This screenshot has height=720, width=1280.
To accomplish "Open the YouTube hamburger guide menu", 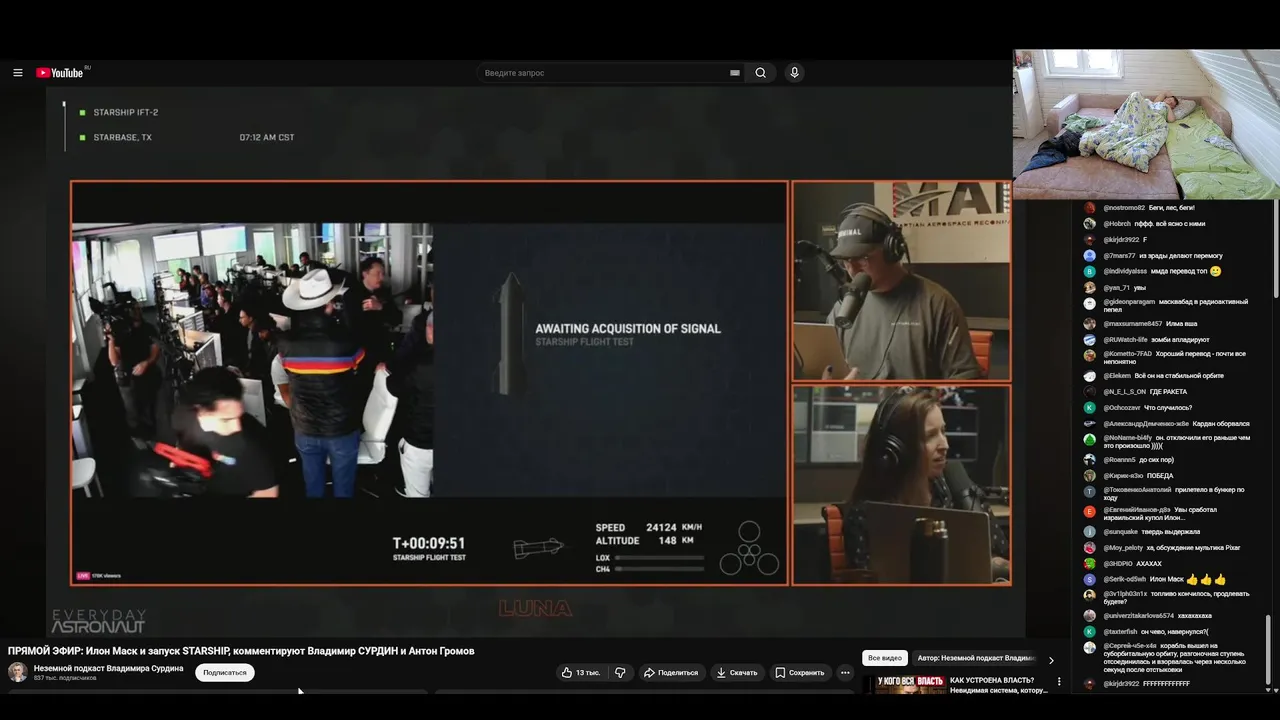I will [x=18, y=73].
